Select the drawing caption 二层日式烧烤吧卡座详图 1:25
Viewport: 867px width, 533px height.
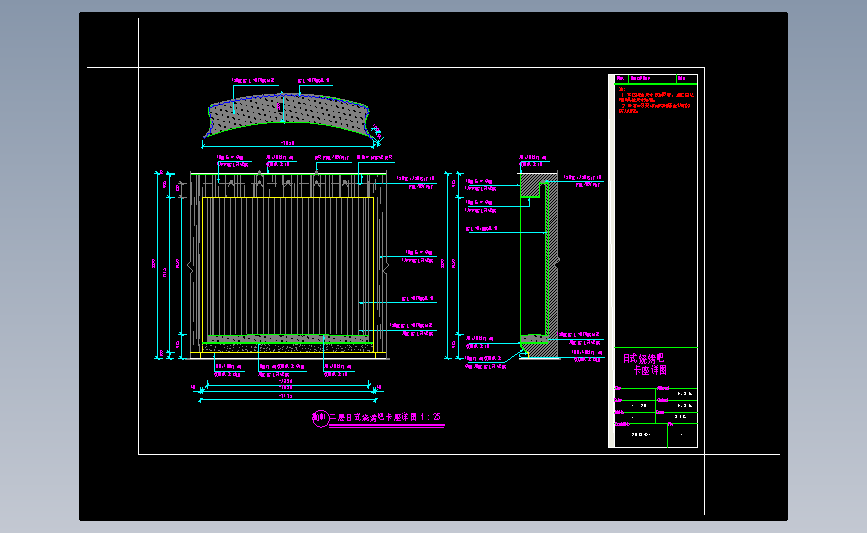coord(385,417)
